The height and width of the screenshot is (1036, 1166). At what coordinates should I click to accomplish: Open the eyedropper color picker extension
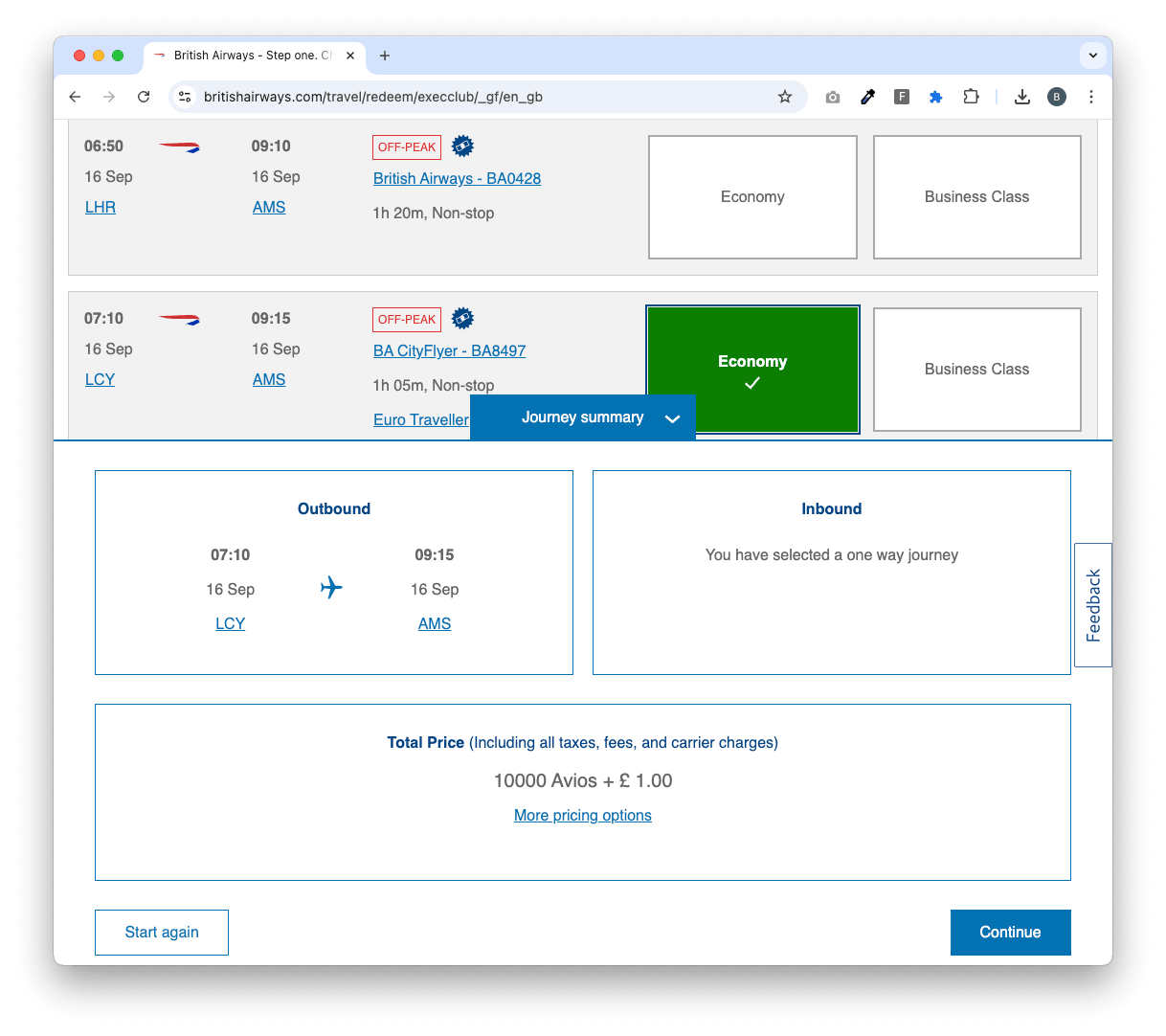pyautogui.click(x=867, y=97)
